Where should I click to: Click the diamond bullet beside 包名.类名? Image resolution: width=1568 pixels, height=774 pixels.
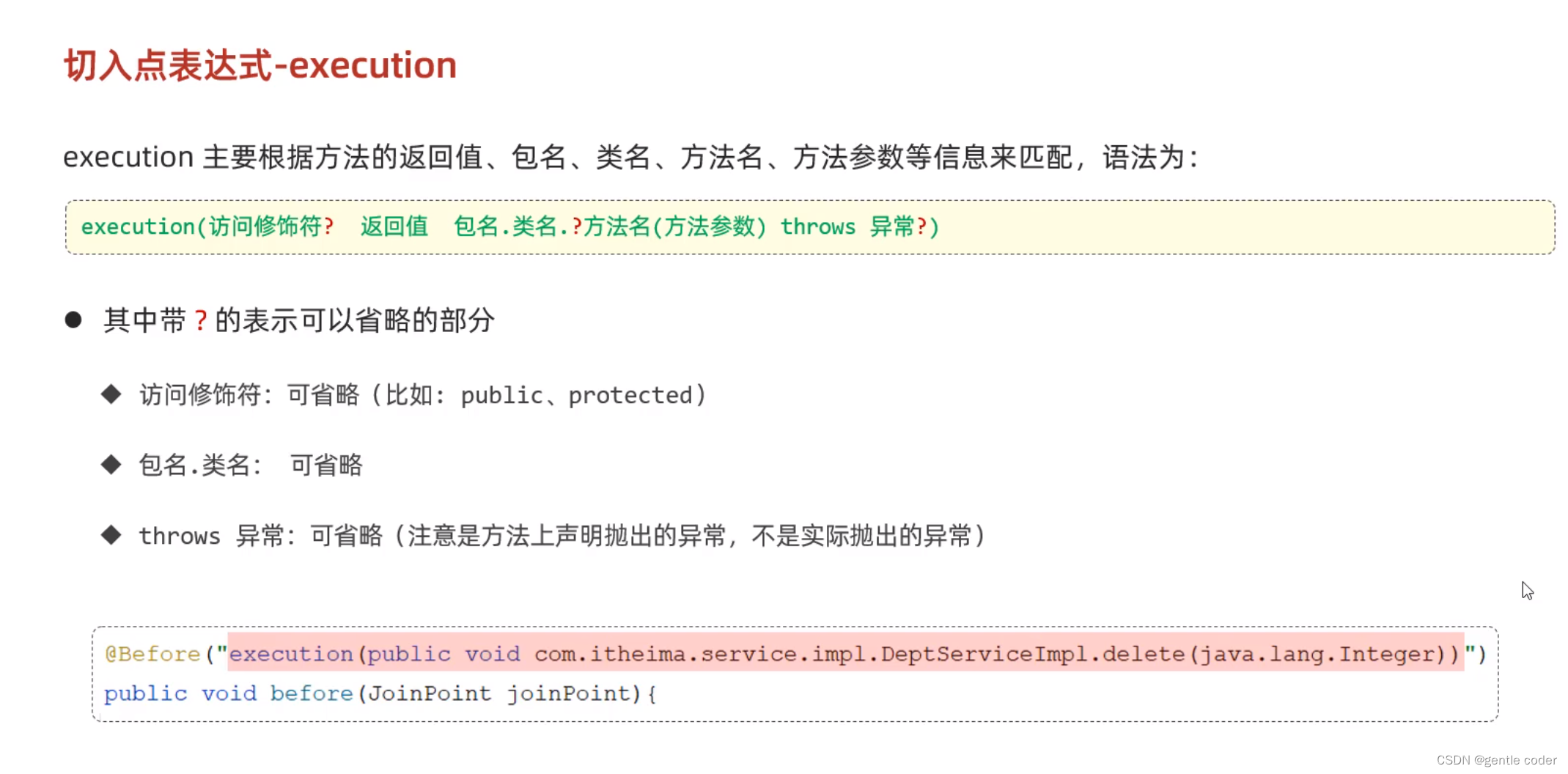point(111,464)
